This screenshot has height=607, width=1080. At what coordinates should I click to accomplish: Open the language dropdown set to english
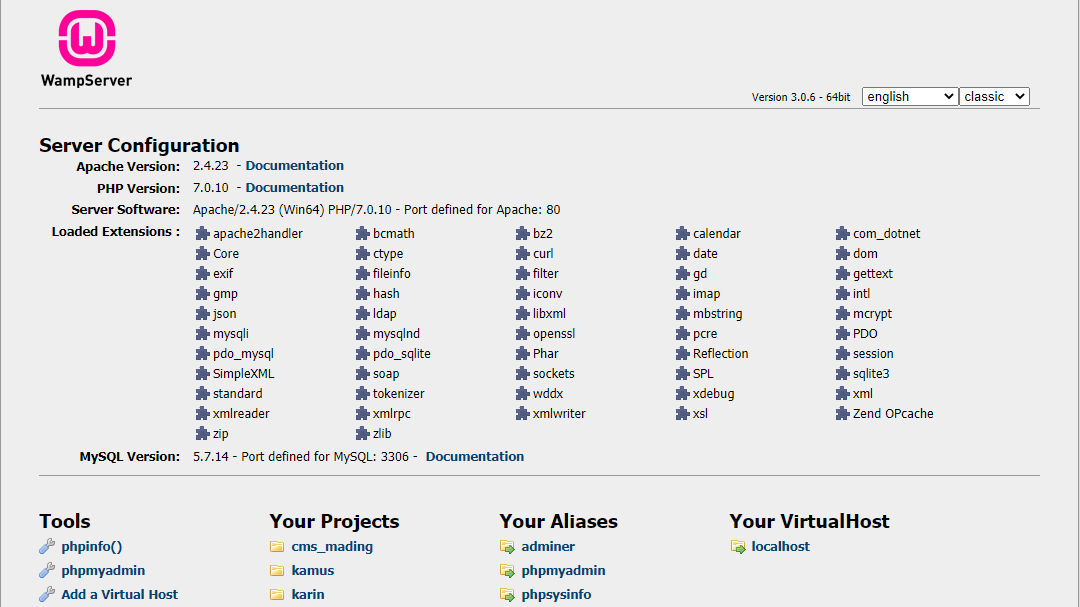coord(910,96)
